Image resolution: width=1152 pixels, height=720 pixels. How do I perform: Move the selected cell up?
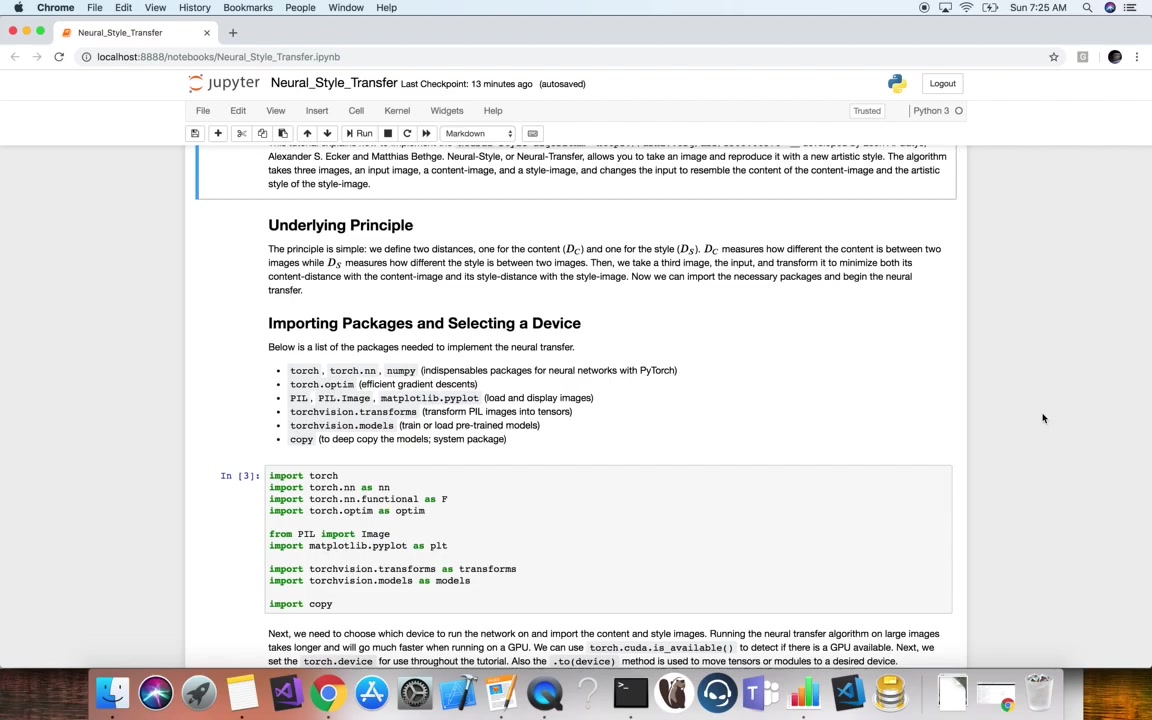coord(307,134)
